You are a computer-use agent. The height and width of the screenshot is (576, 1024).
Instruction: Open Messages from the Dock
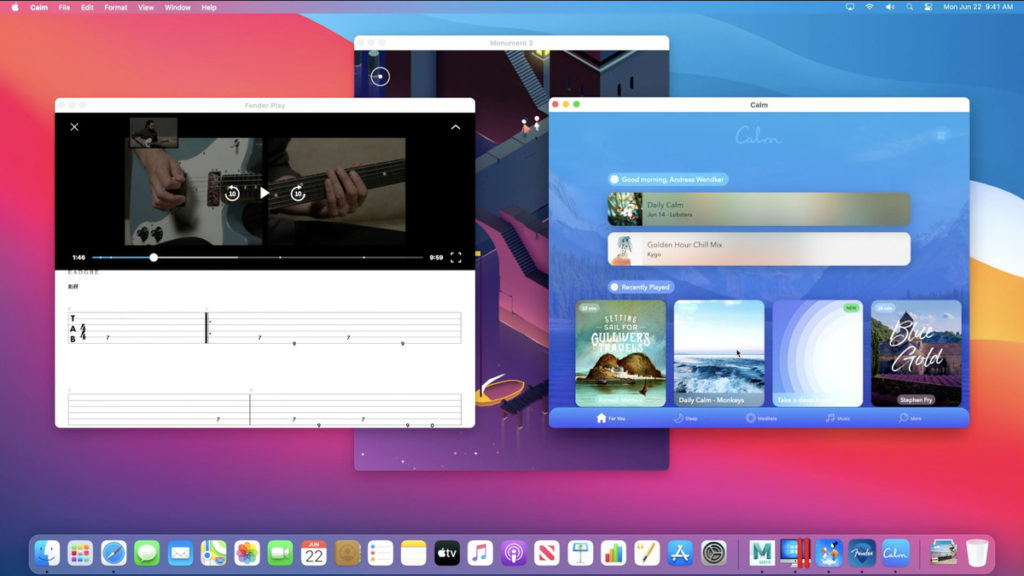pyautogui.click(x=147, y=554)
